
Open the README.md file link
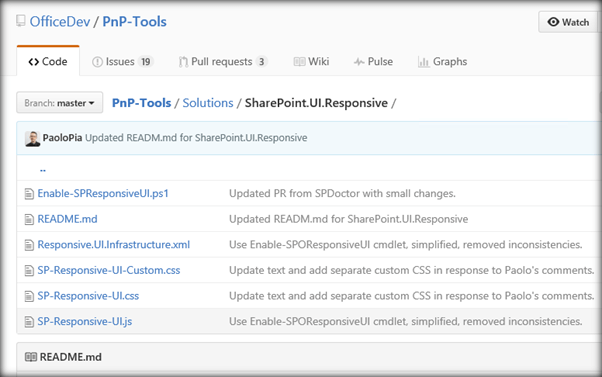tap(68, 219)
